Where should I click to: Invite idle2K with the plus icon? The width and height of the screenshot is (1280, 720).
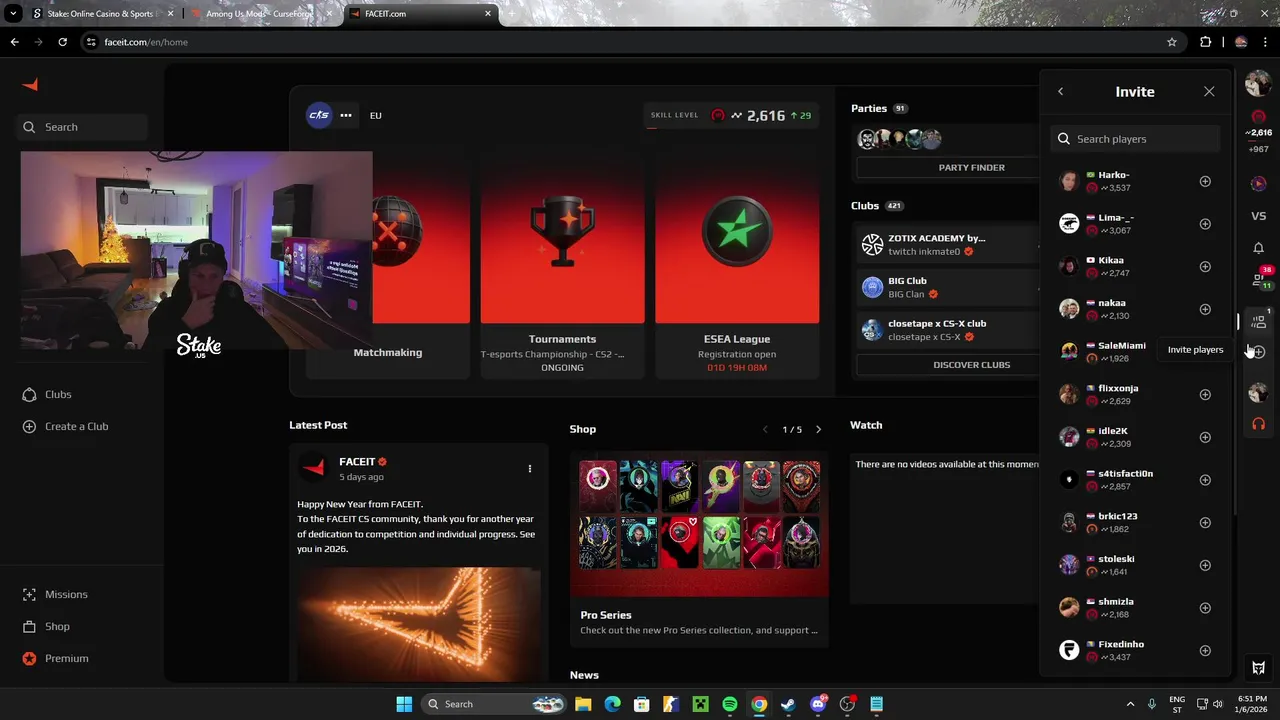point(1205,437)
